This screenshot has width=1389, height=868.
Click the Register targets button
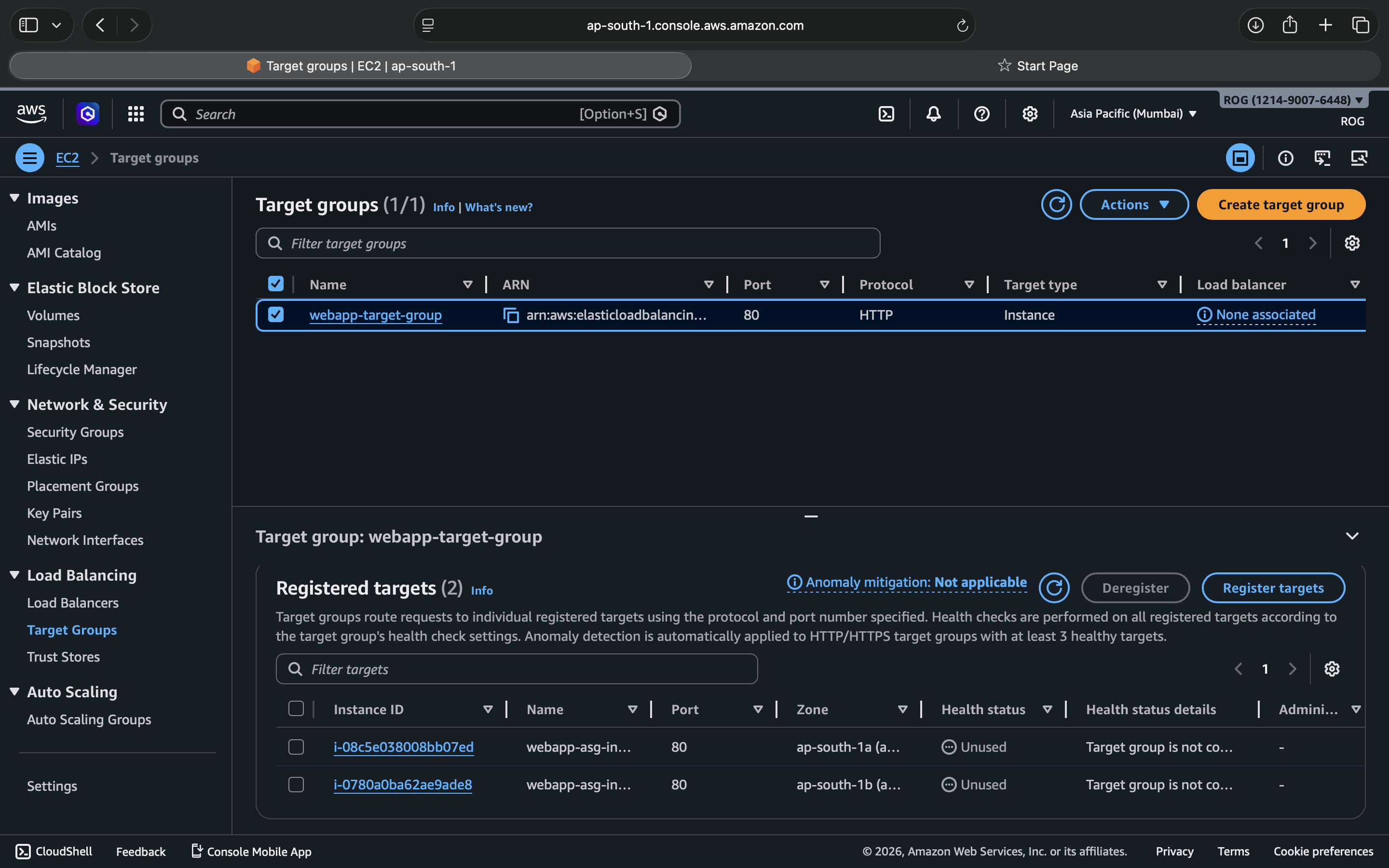(x=1272, y=588)
